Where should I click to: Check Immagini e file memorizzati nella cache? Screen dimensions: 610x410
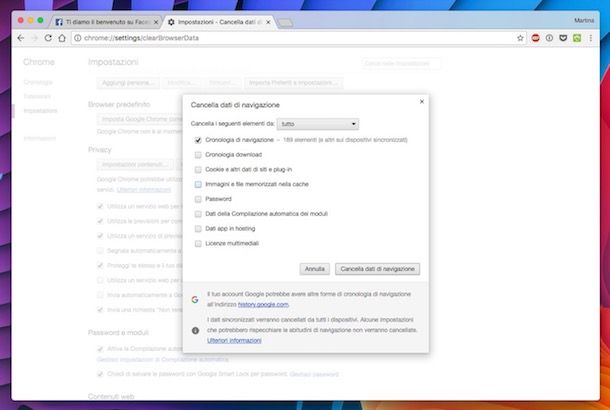pyautogui.click(x=198, y=184)
